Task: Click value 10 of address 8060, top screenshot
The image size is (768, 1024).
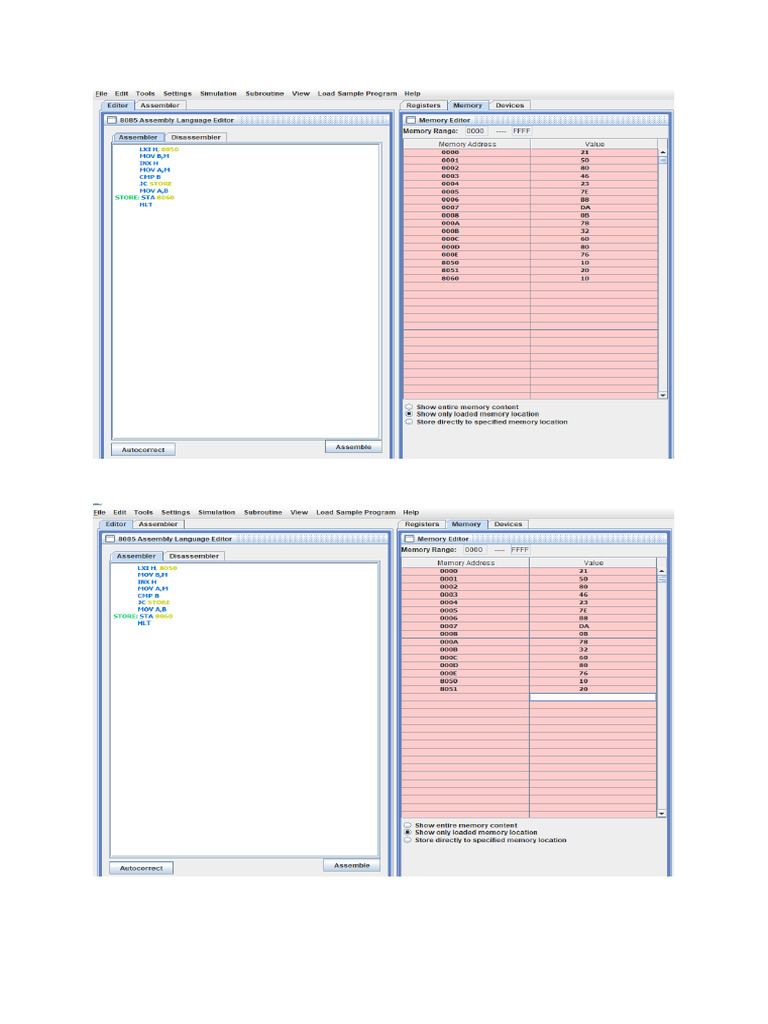Action: (x=584, y=278)
